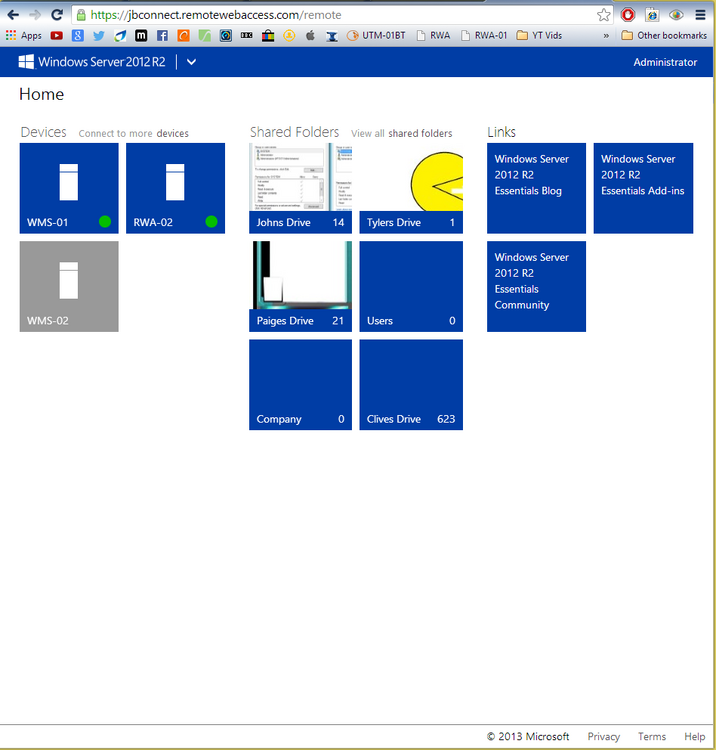Open the Essentials Blog link tile
Screen dimensions: 716x750
coord(537,188)
